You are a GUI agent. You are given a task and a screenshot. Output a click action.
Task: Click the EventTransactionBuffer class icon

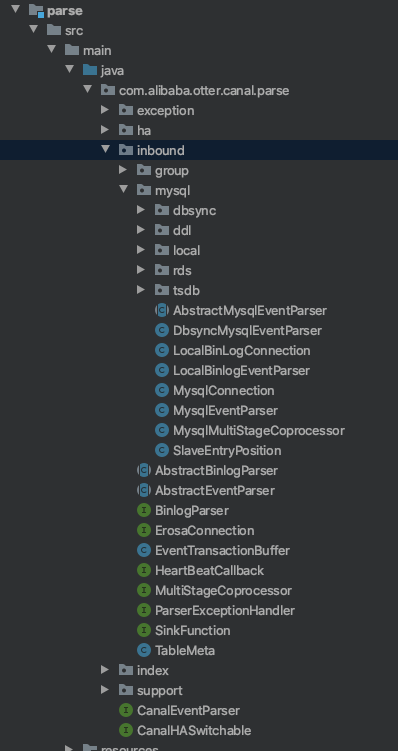[x=144, y=550]
